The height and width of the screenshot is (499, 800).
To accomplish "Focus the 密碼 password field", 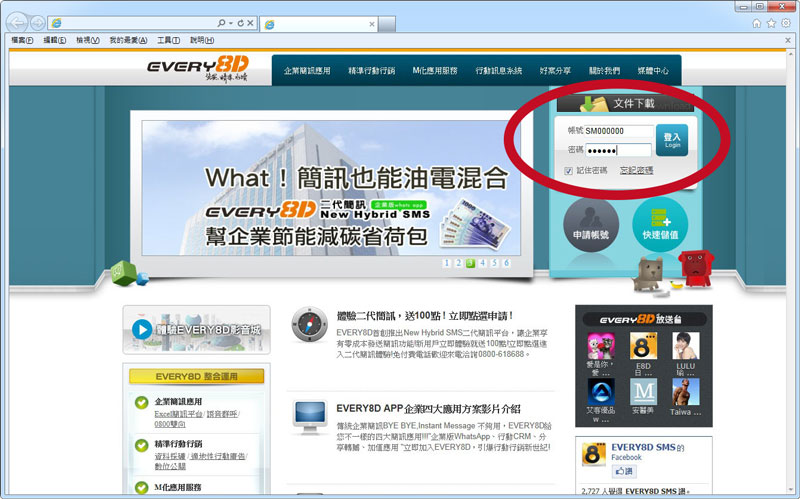I will point(618,150).
